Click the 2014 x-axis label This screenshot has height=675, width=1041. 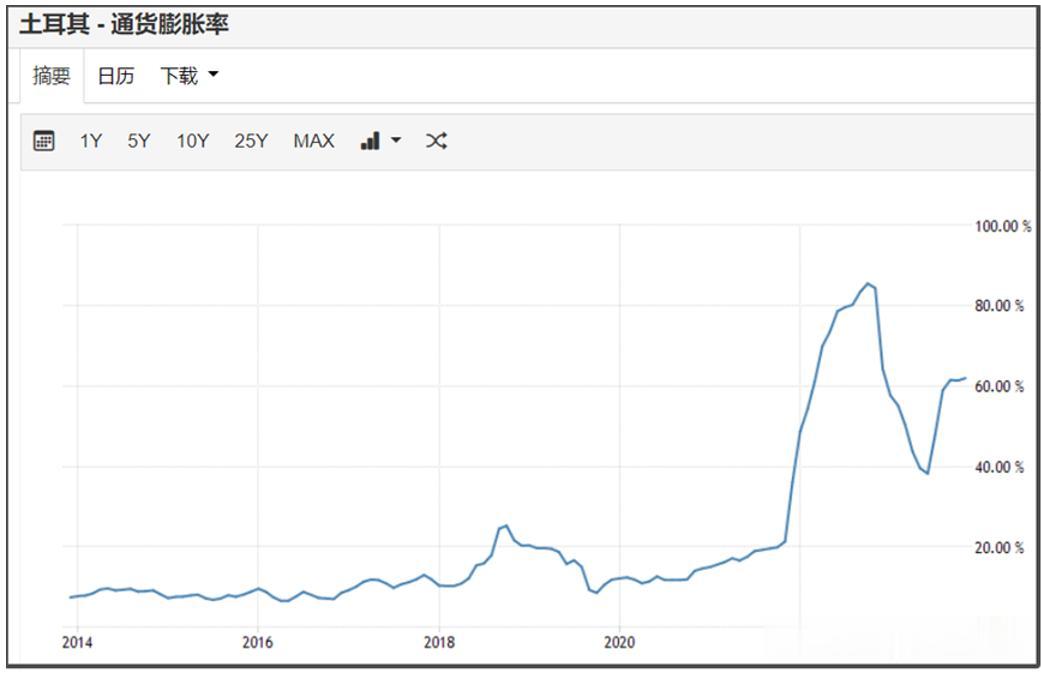click(x=77, y=642)
